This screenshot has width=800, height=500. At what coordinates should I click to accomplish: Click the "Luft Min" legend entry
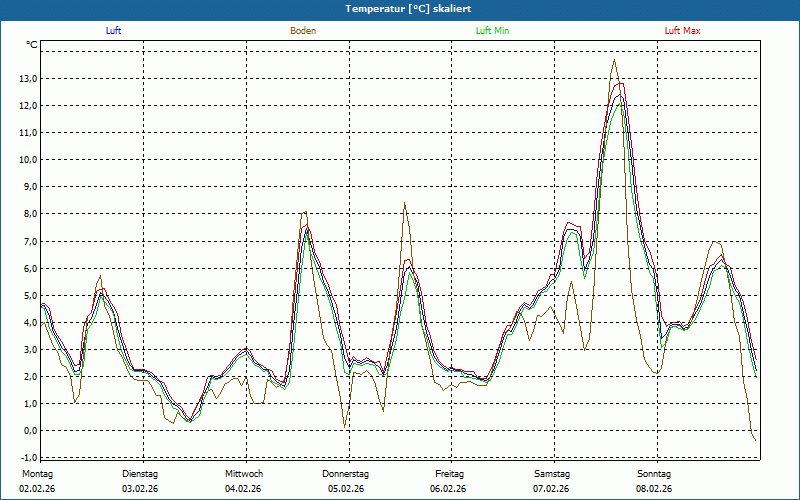coord(493,31)
